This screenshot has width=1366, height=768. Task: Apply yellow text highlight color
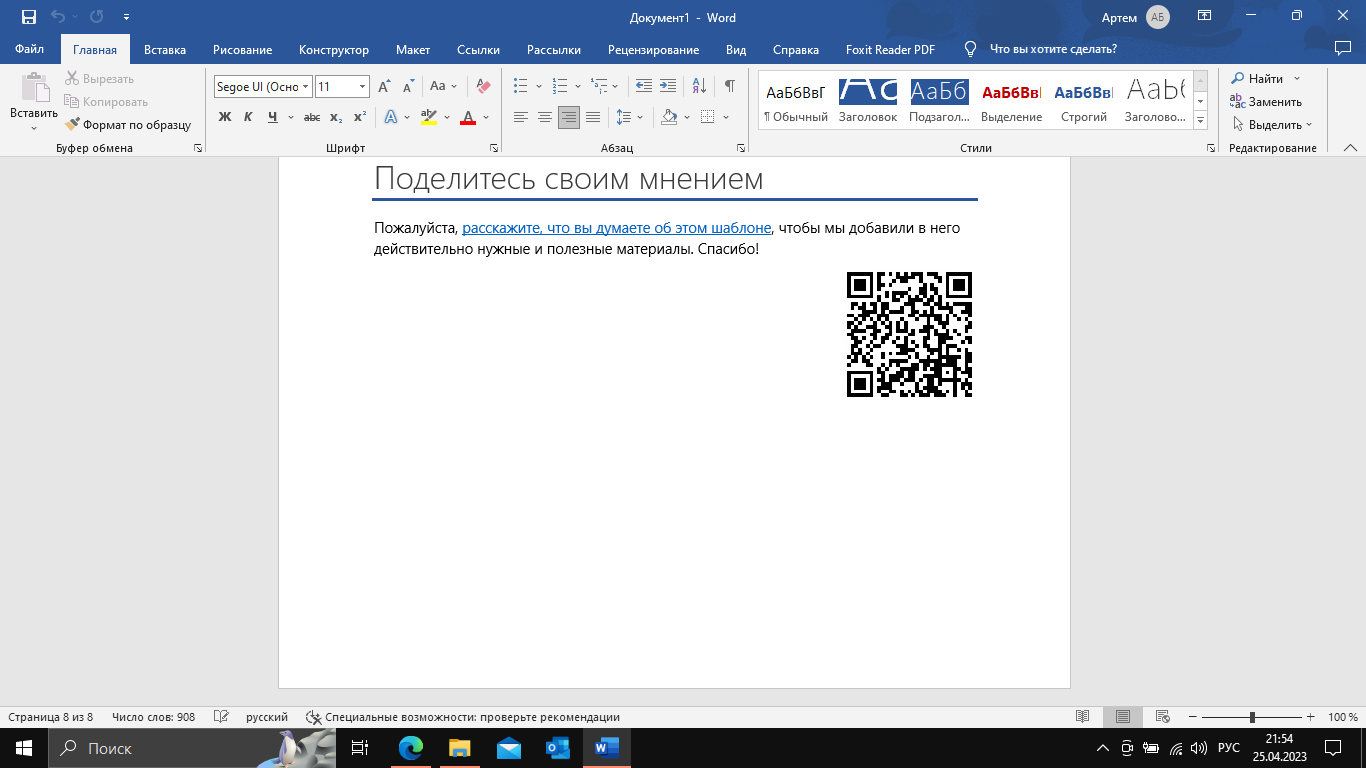[429, 117]
